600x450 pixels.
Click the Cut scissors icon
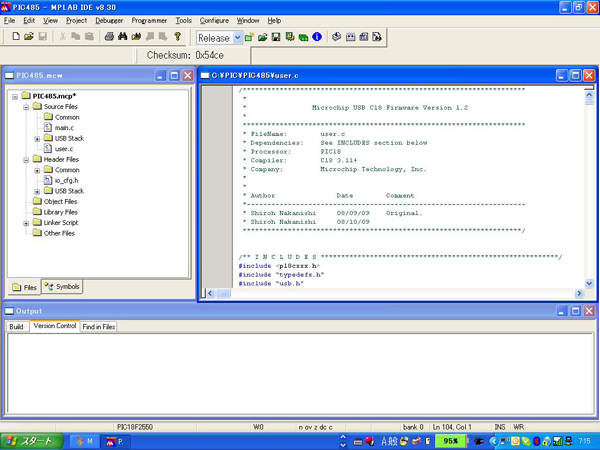pos(63,37)
